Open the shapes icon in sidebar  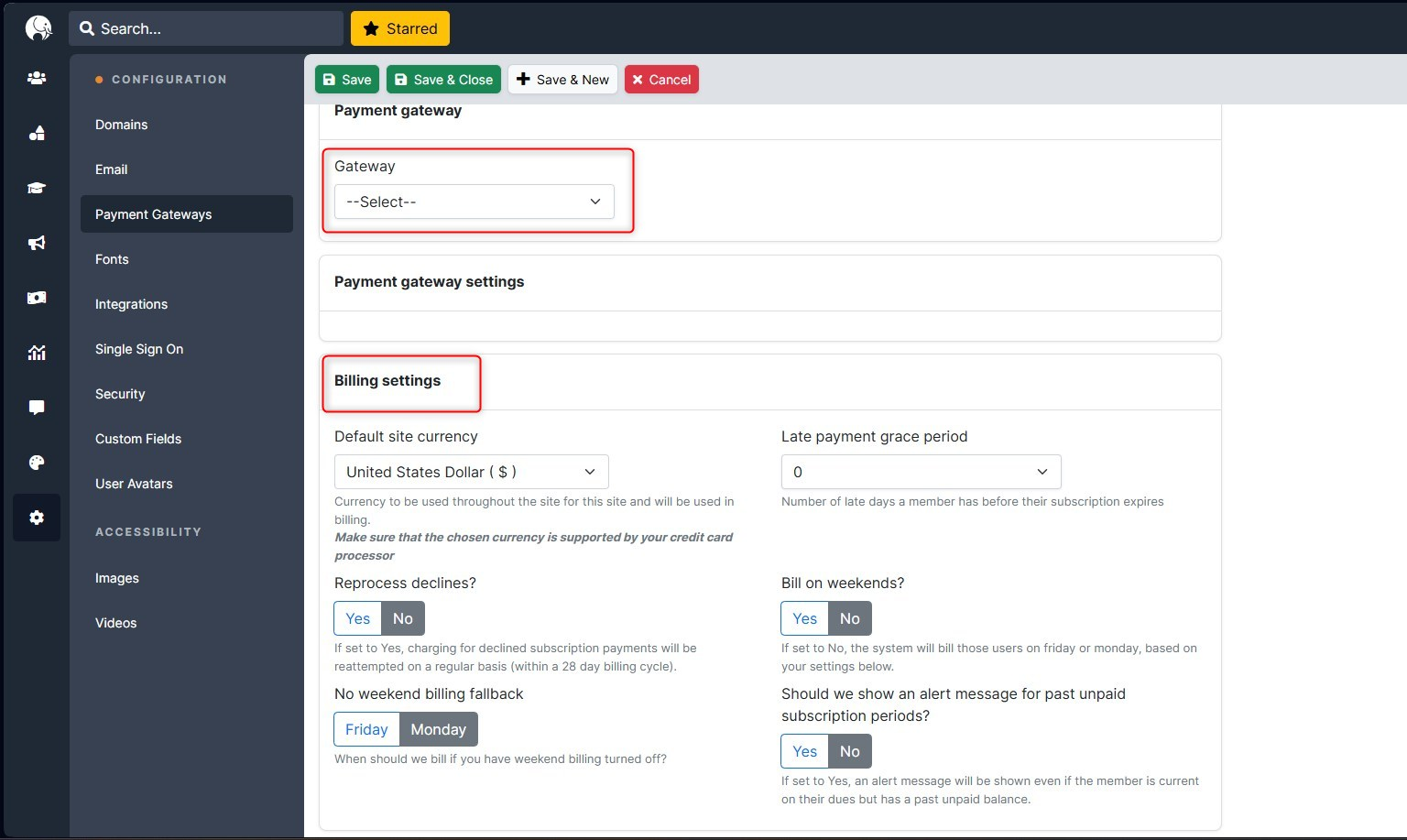37,134
